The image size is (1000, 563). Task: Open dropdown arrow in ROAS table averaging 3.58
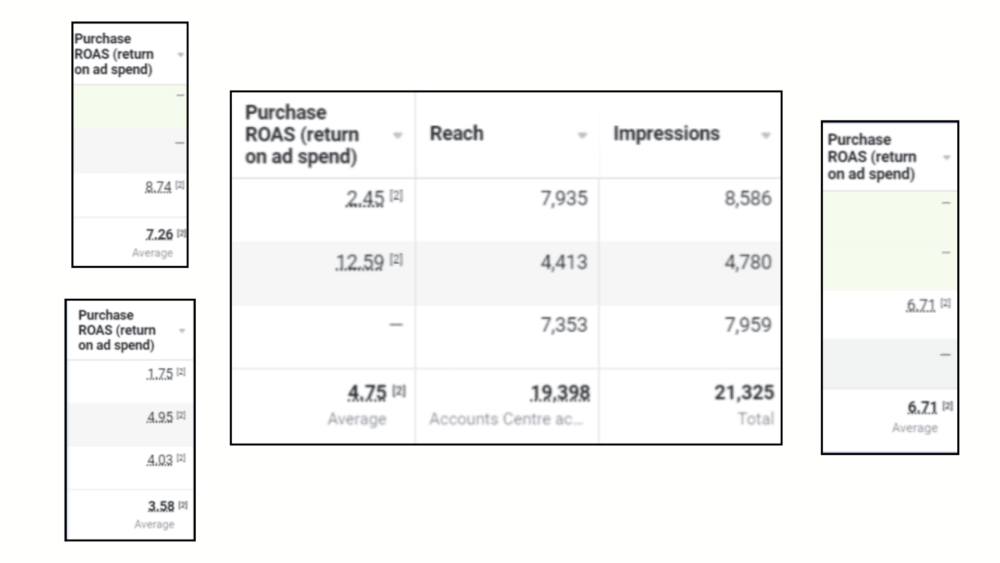pos(181,330)
